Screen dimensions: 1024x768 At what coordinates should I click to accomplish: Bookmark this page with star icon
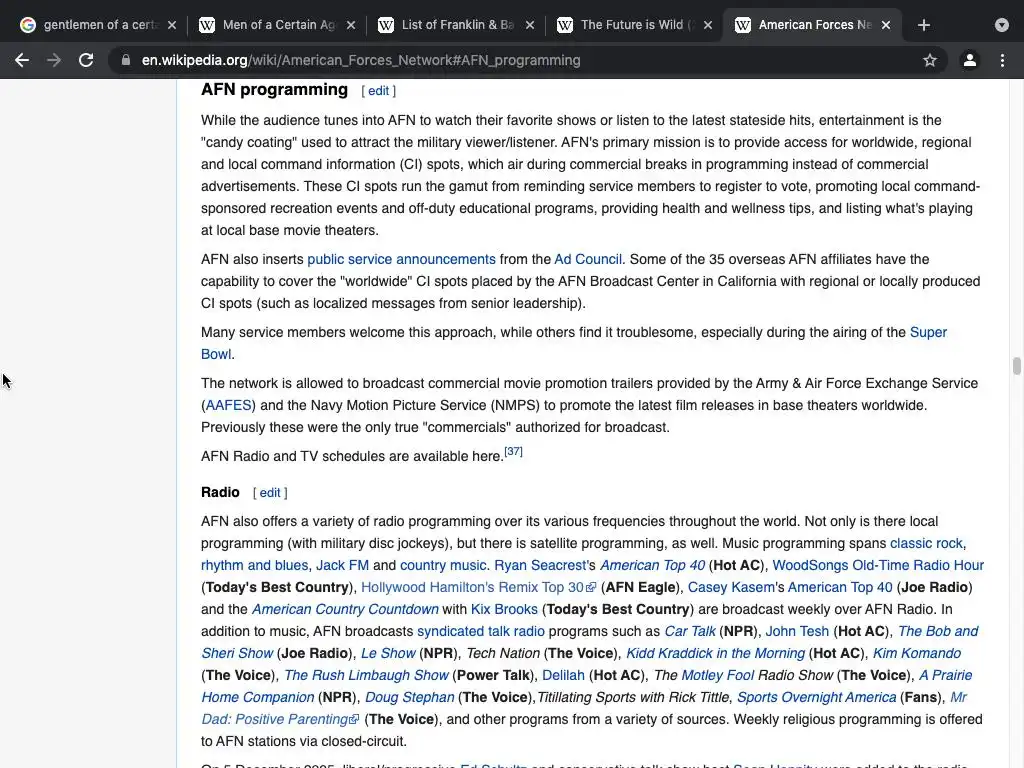[930, 60]
